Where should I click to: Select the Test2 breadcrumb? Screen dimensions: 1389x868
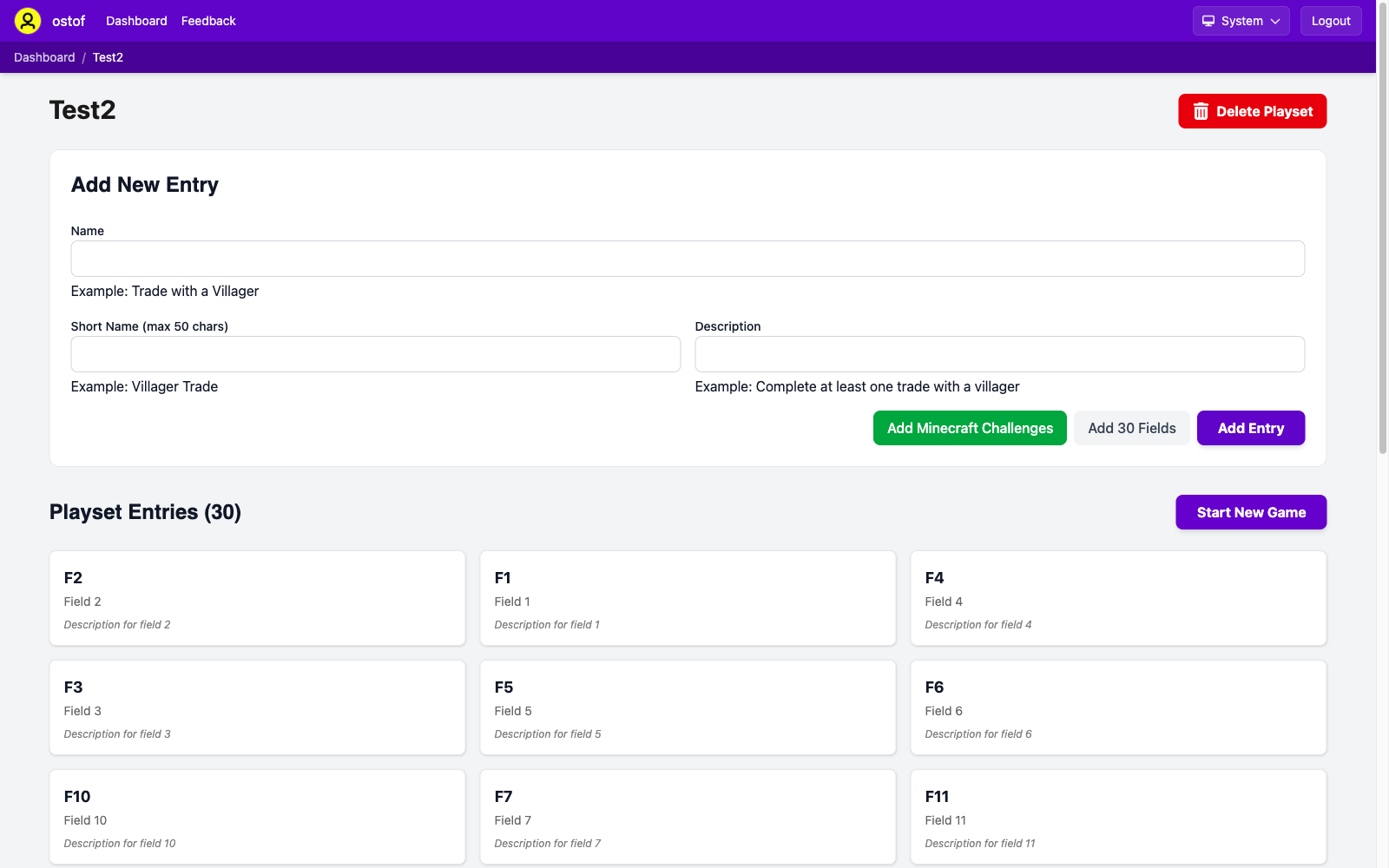pos(108,56)
